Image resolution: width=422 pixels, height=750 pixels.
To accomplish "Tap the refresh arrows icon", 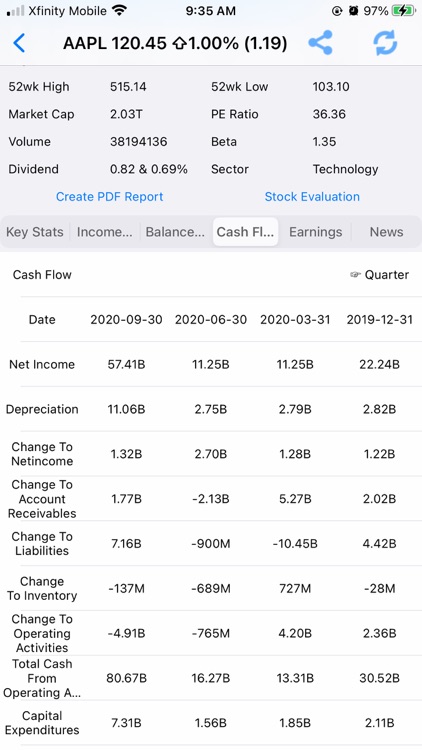I will pos(385,43).
